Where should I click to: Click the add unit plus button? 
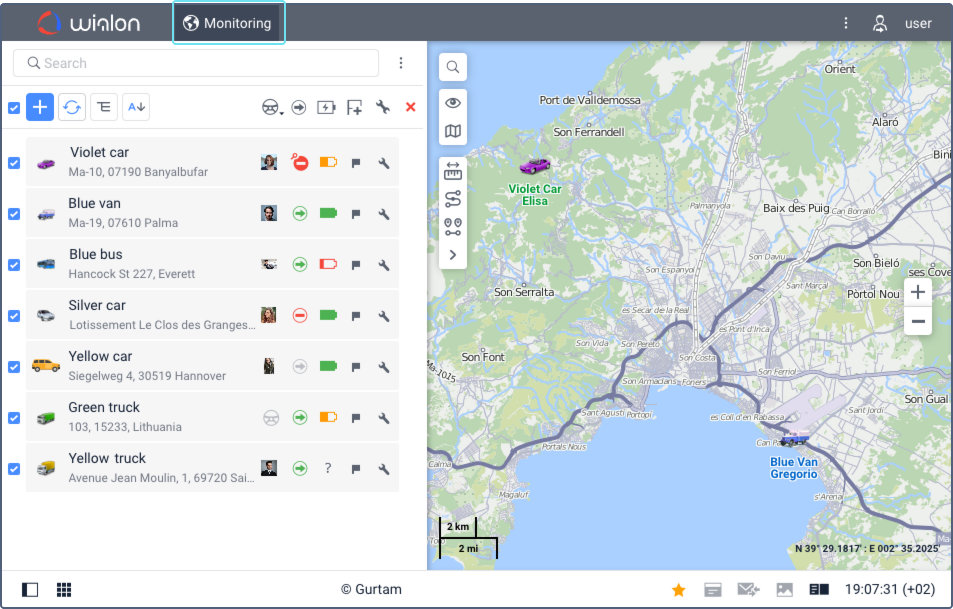[x=40, y=107]
